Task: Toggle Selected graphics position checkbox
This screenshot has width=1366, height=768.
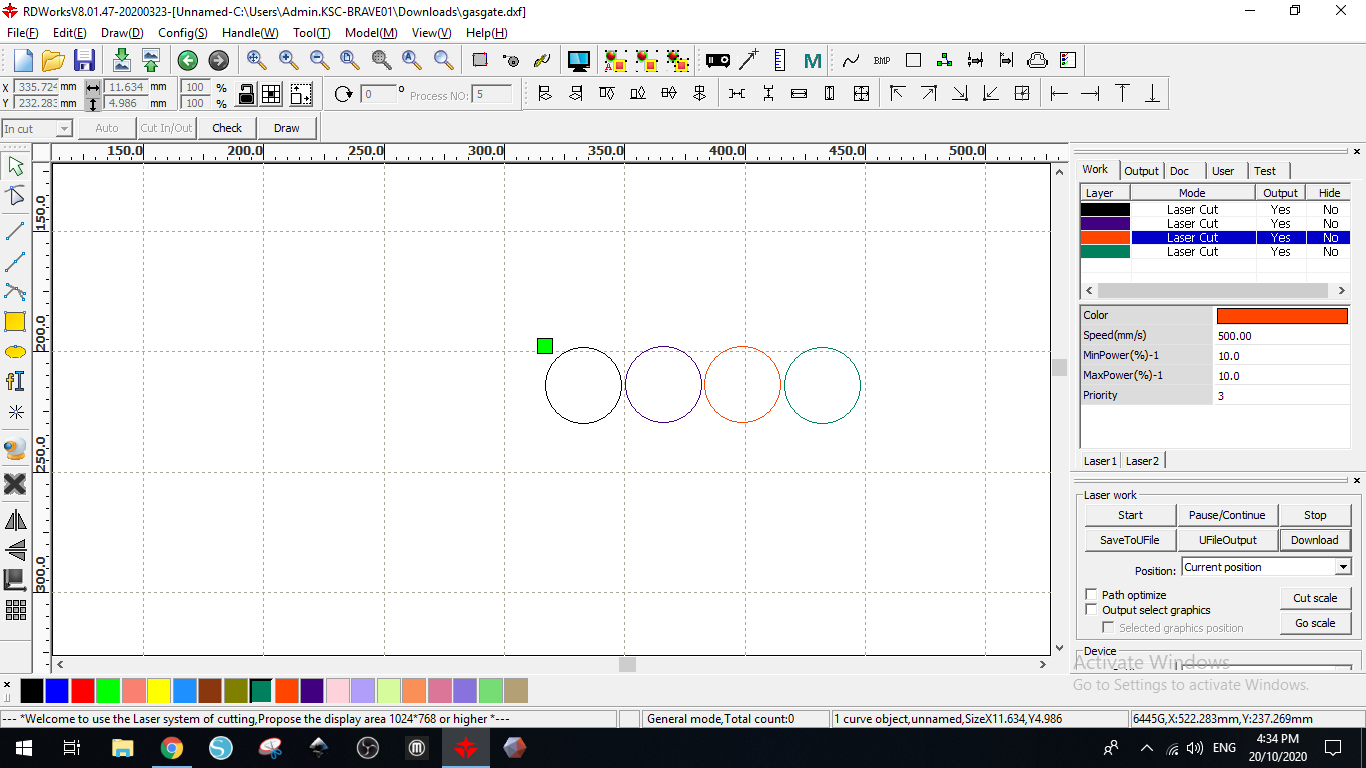Action: 1108,628
